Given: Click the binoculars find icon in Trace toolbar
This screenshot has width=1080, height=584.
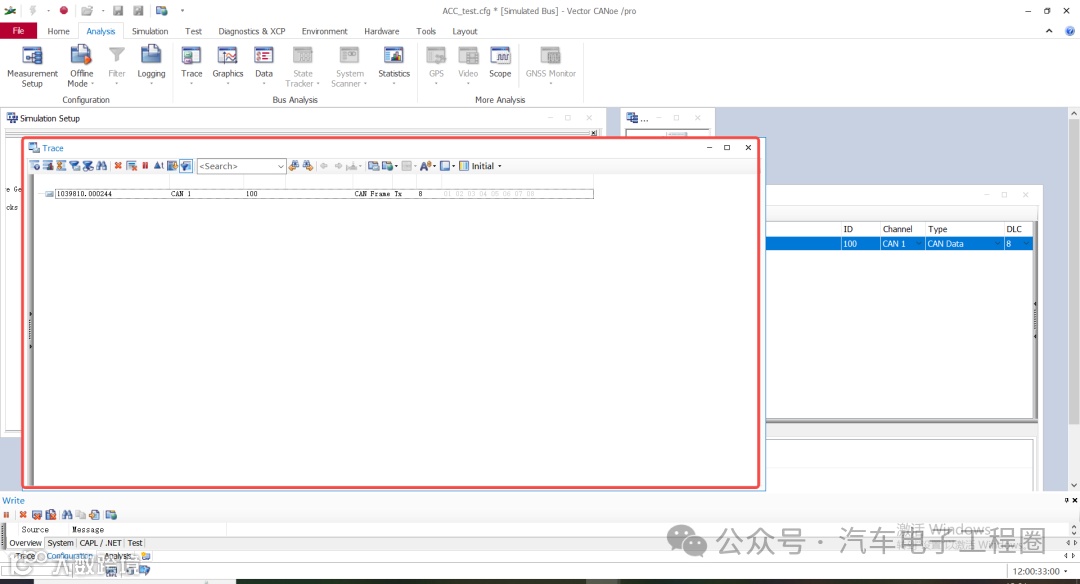Looking at the screenshot, I should pos(102,166).
